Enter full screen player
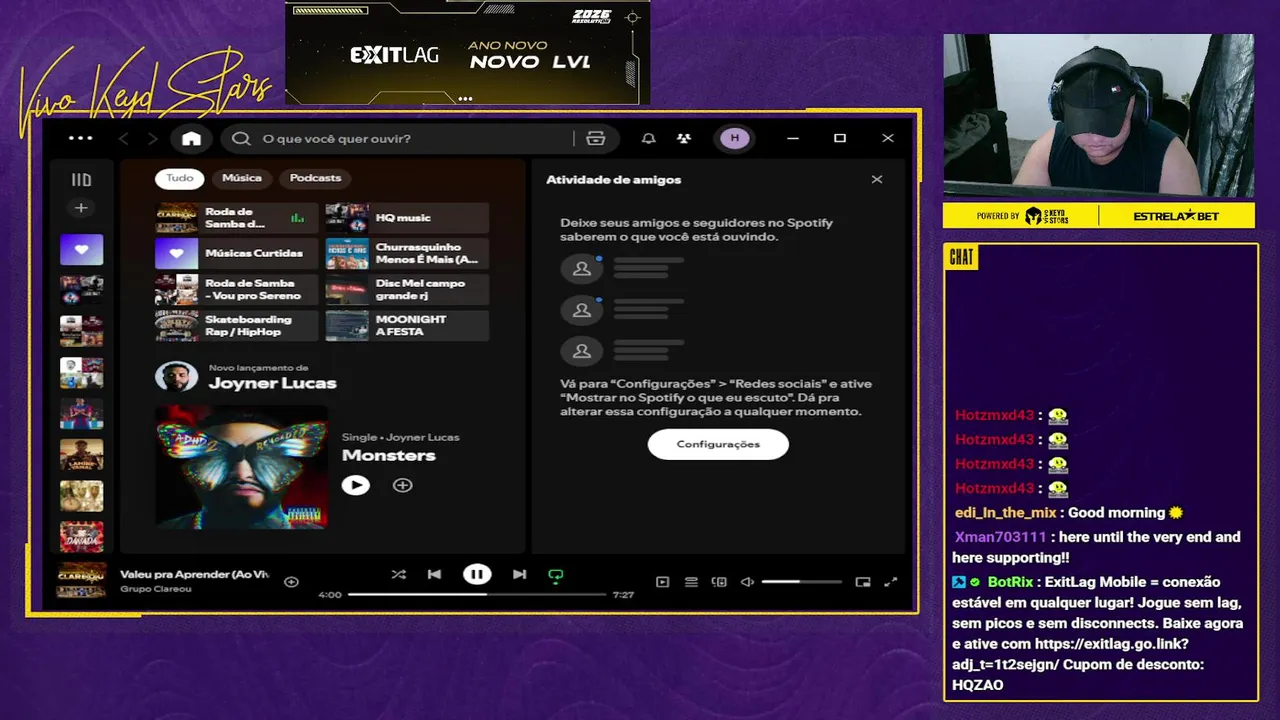This screenshot has height=720, width=1280. tap(891, 582)
